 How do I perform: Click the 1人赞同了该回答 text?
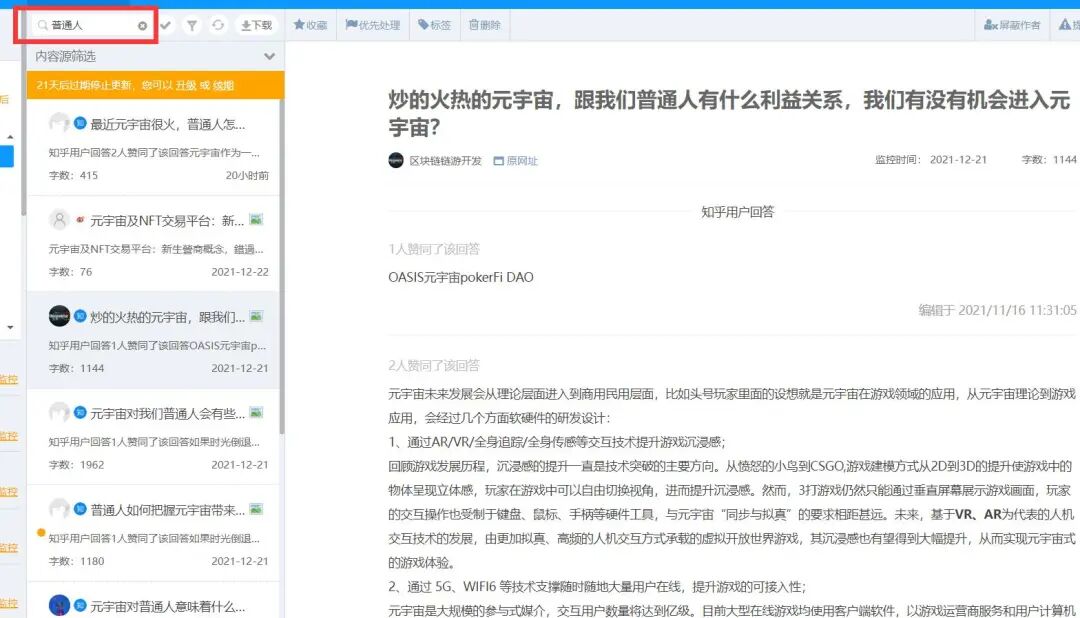pos(434,249)
